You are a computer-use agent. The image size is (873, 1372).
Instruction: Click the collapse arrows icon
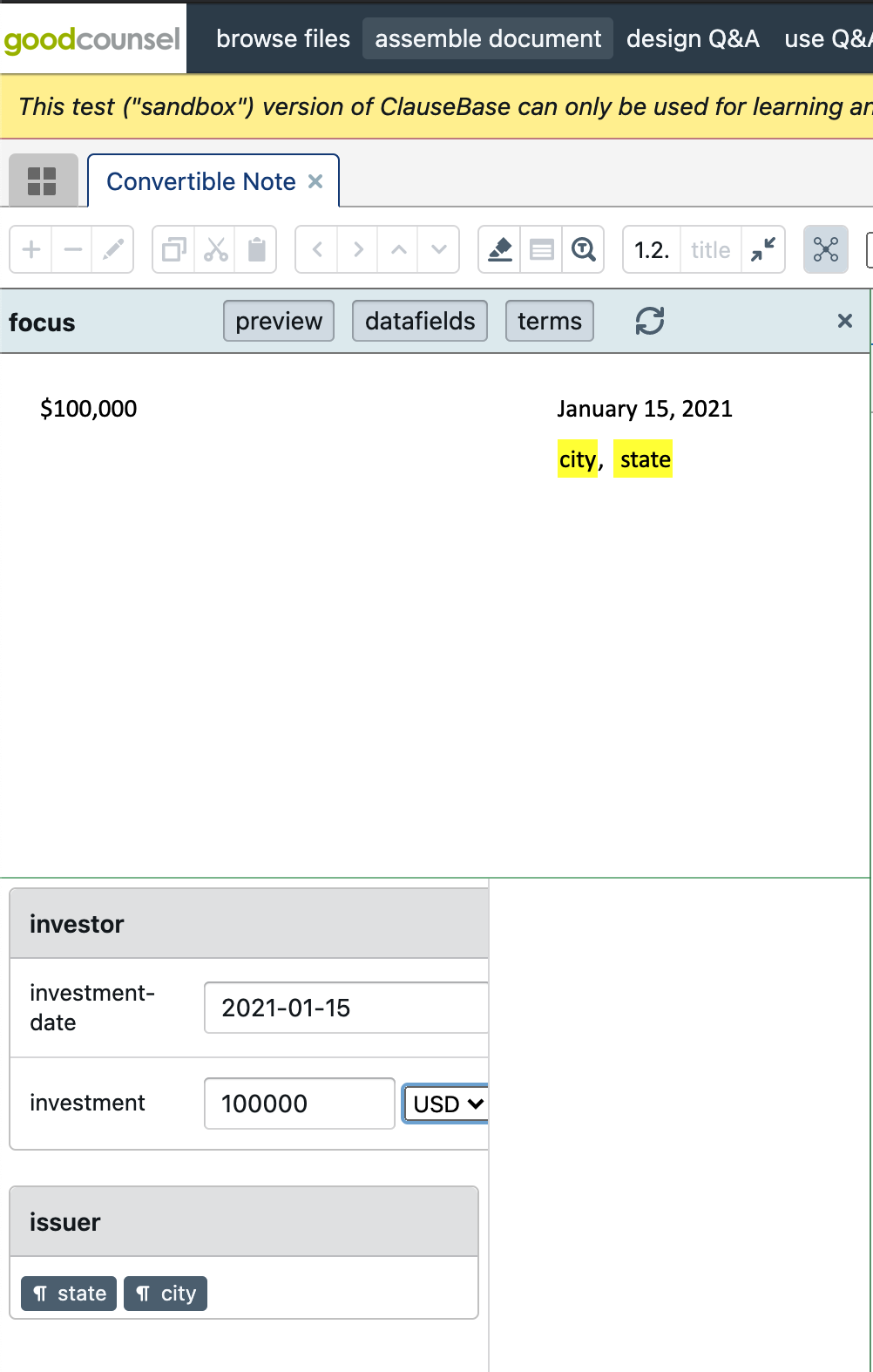tap(763, 250)
